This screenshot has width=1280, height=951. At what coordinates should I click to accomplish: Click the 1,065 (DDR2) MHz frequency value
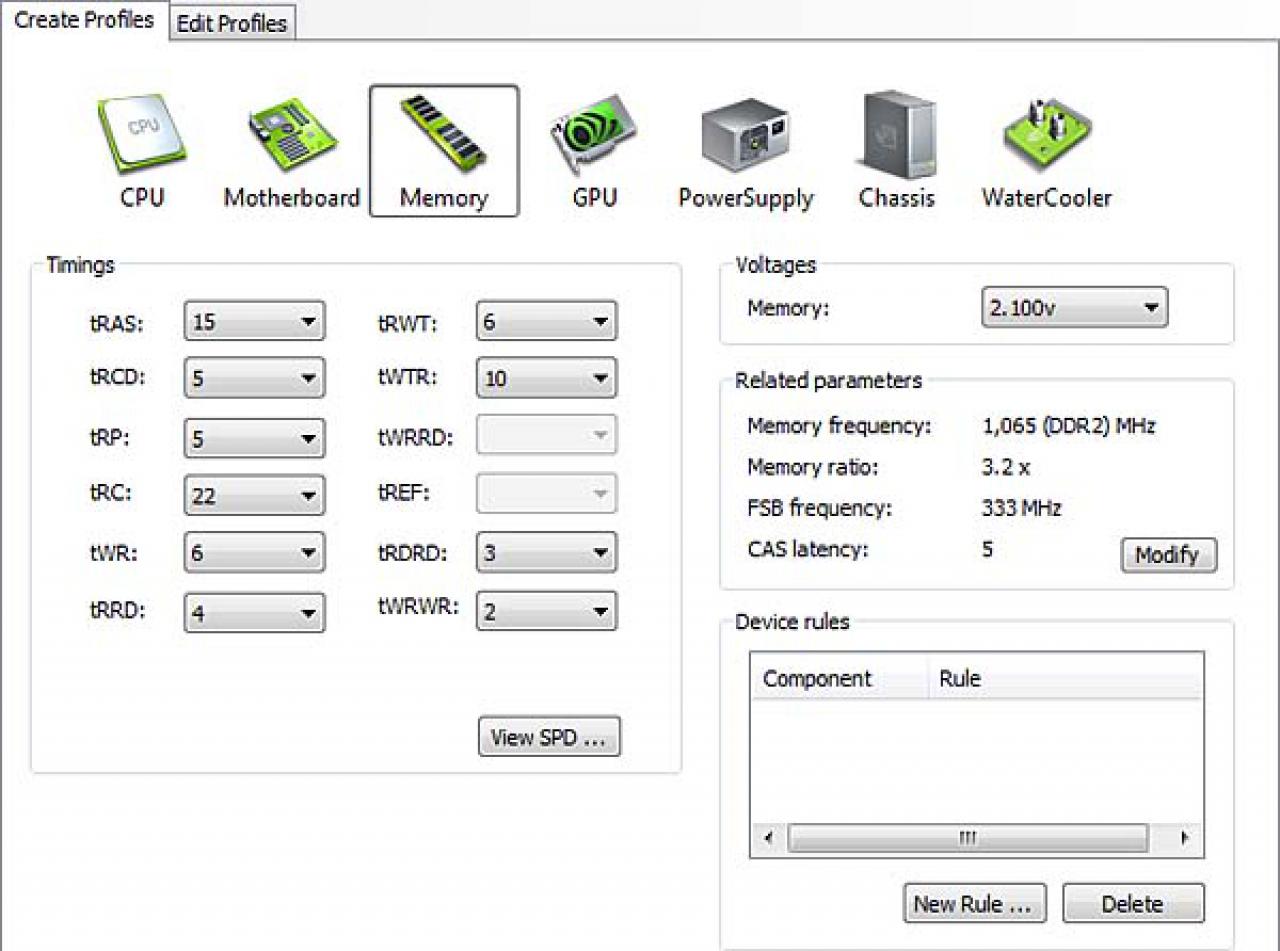point(1069,426)
